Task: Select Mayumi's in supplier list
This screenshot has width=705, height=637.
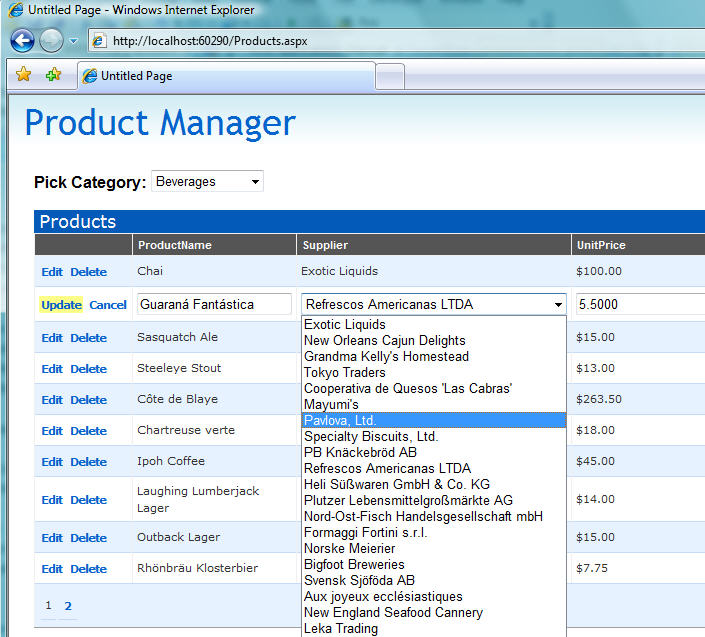Action: click(434, 405)
